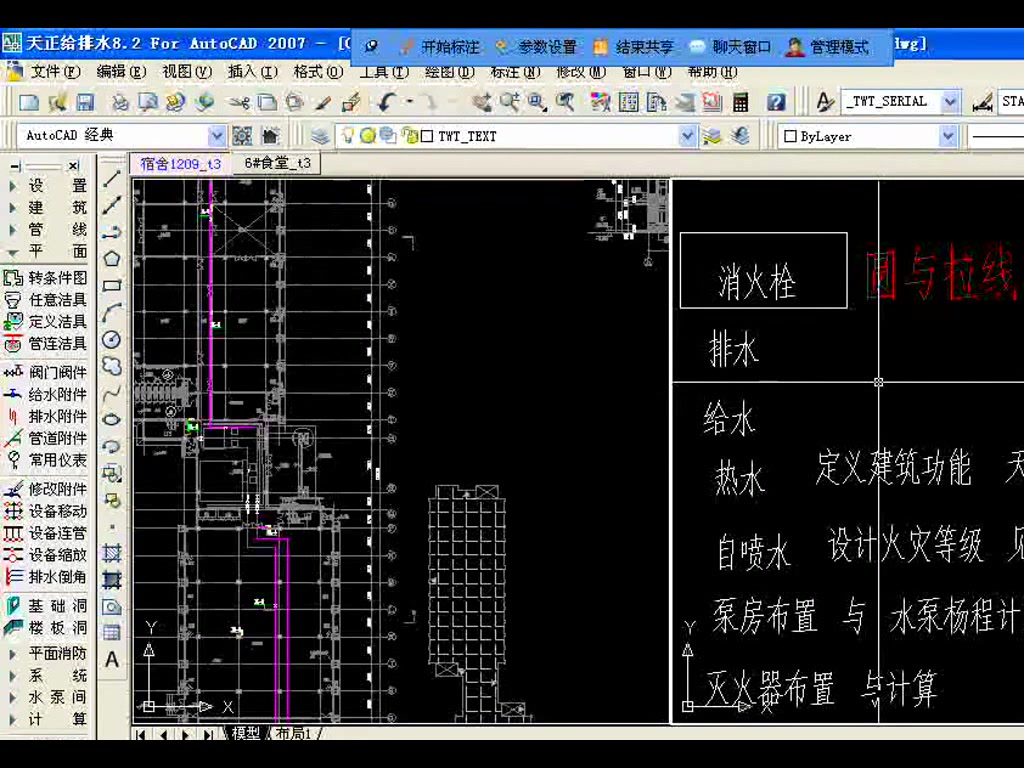Click 管理模式 in the sharing bar
This screenshot has width=1024, height=768.
828,47
